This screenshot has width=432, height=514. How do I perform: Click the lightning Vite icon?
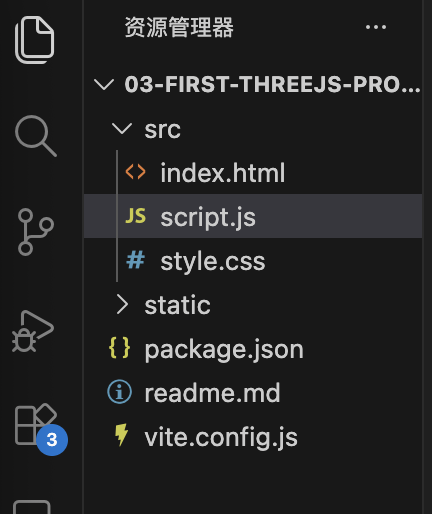(121, 435)
